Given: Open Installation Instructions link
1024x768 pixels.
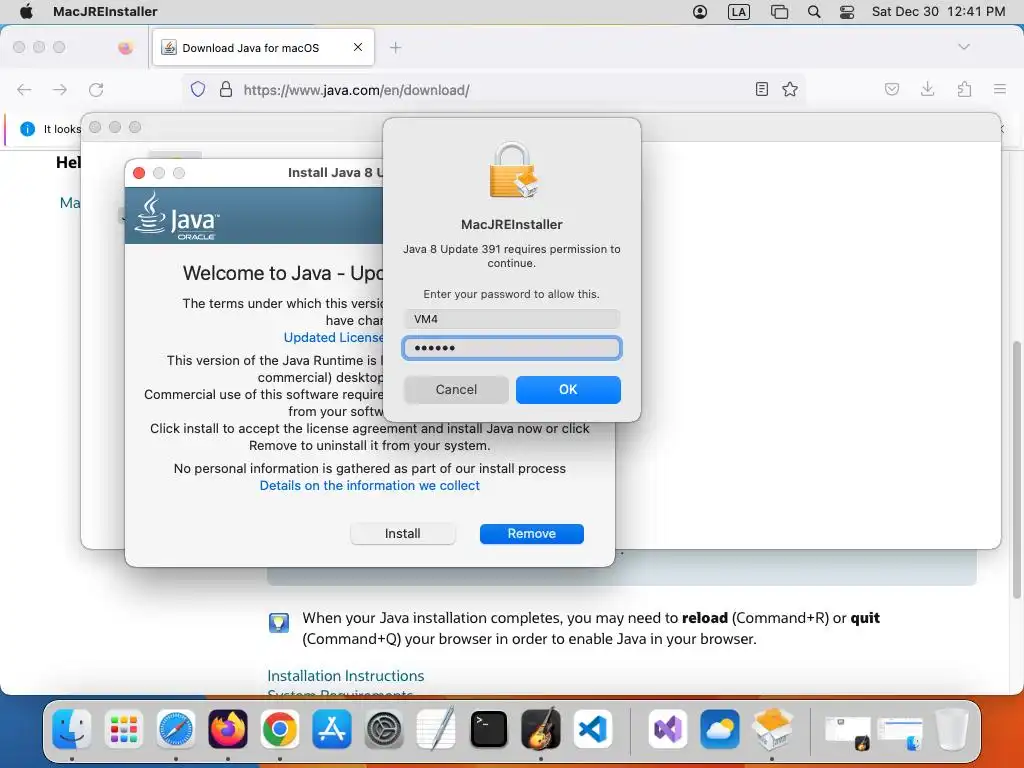Looking at the screenshot, I should point(345,675).
